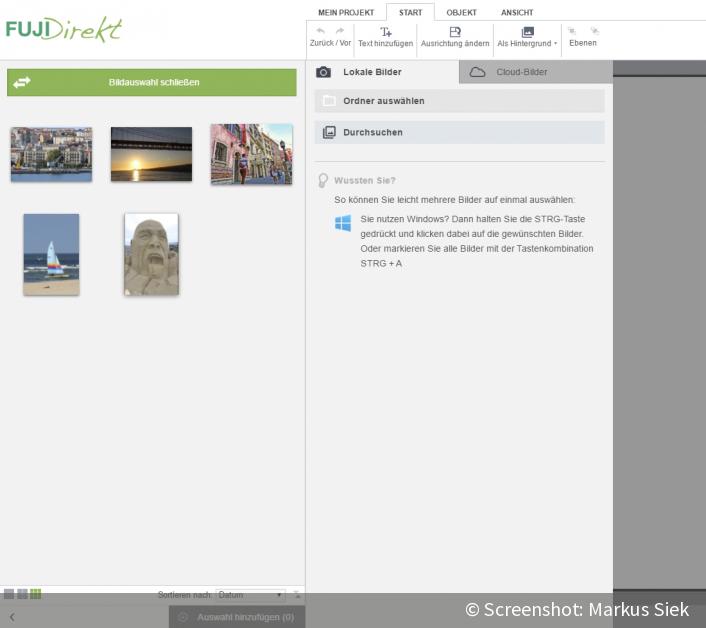The width and height of the screenshot is (706, 628).
Task: Open the MEIN PROJEKT tab
Action: pyautogui.click(x=346, y=13)
